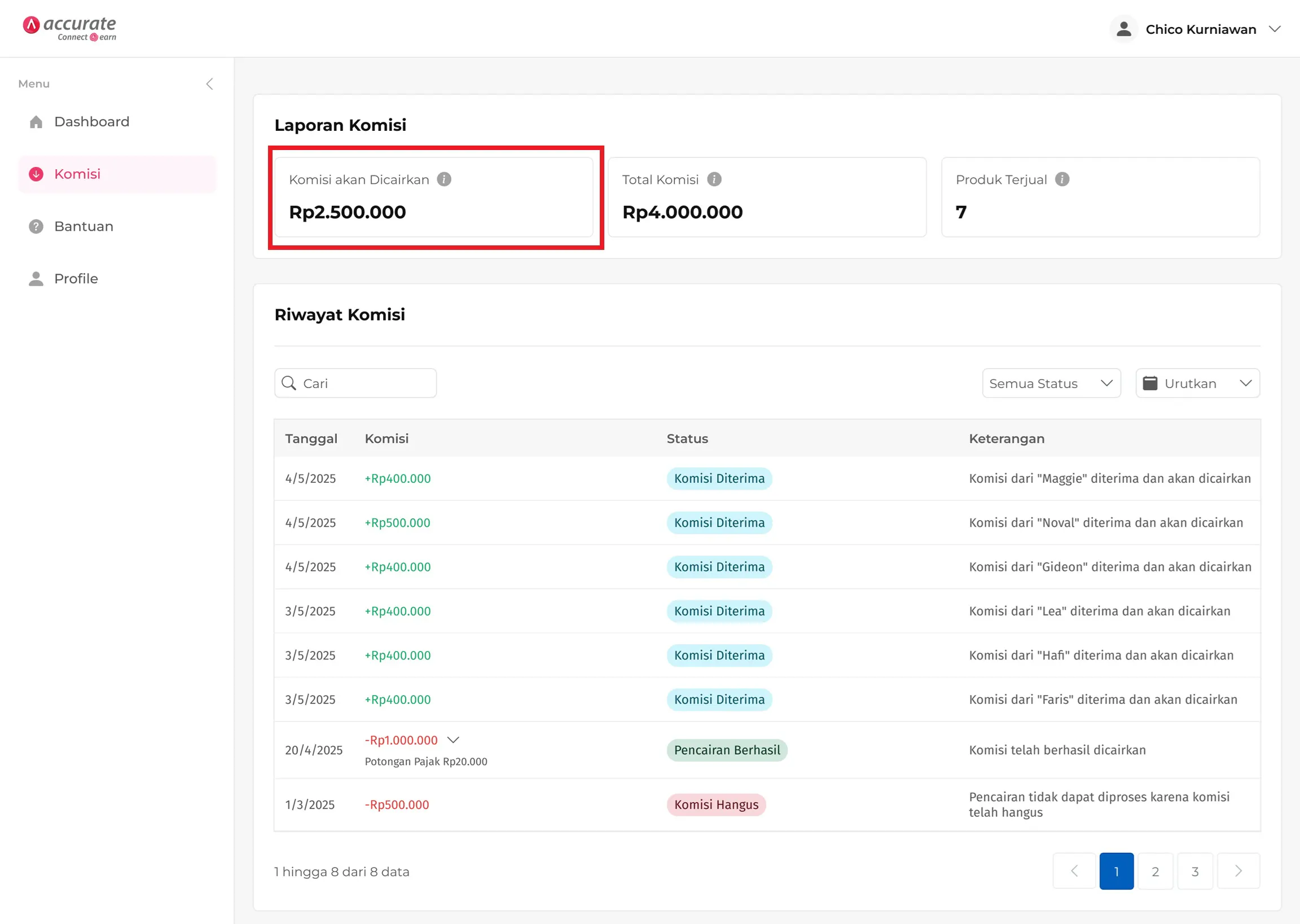This screenshot has width=1300, height=924.
Task: Click the 1 hingga 8 dari 8 data text
Action: (341, 871)
